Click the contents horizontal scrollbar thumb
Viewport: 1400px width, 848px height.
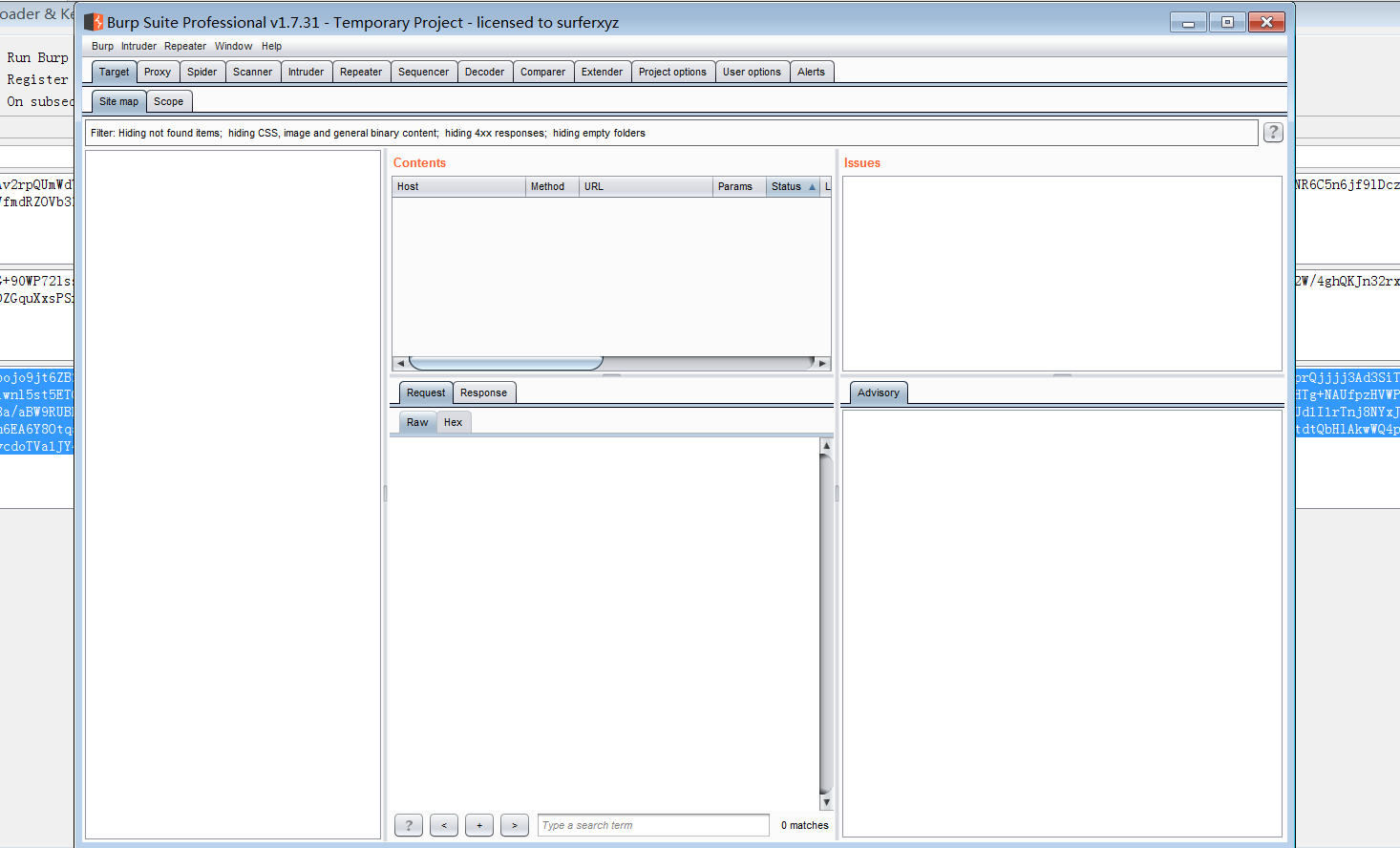tap(506, 363)
